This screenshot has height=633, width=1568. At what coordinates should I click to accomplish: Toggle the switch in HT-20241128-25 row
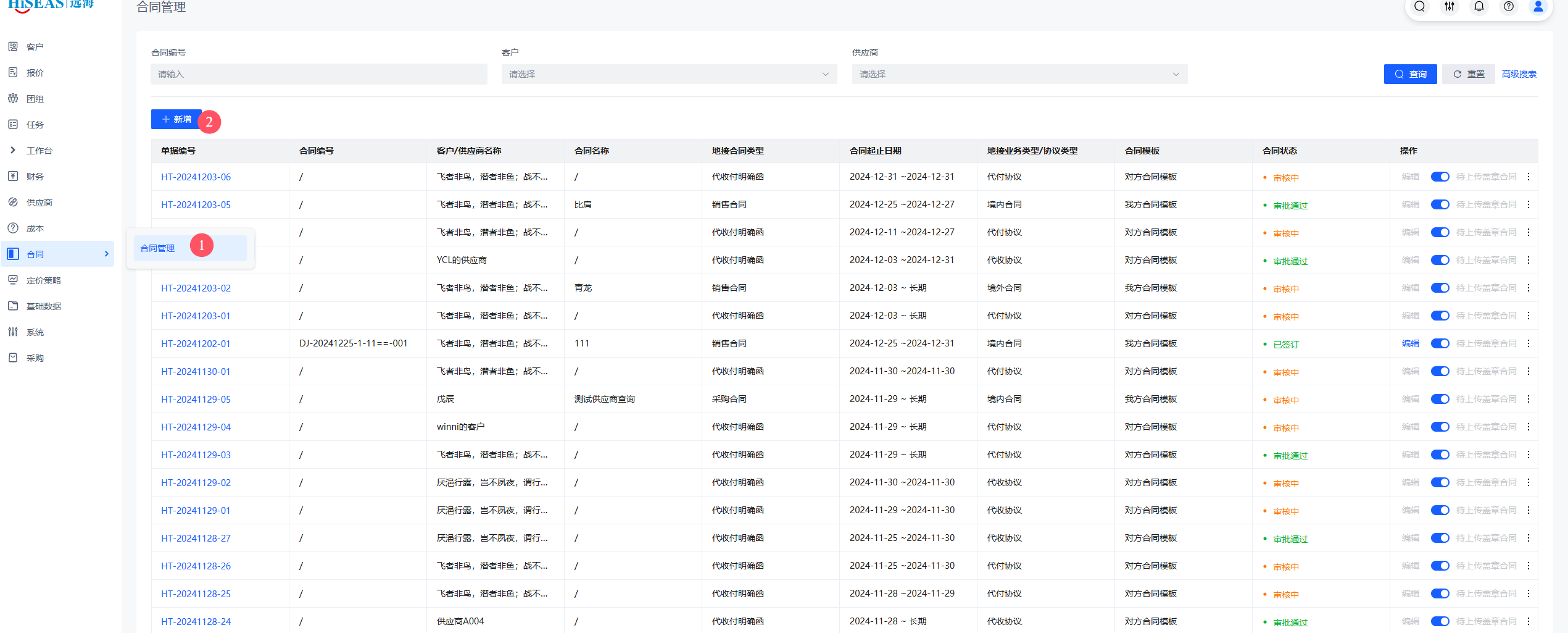click(x=1440, y=593)
